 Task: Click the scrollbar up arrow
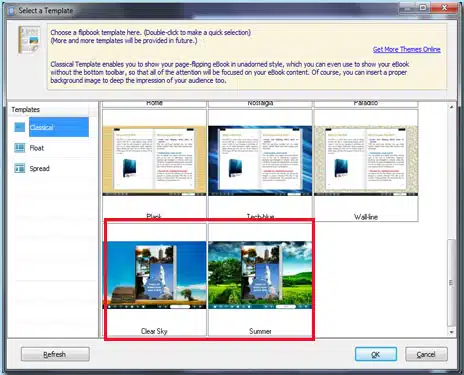[x=451, y=107]
